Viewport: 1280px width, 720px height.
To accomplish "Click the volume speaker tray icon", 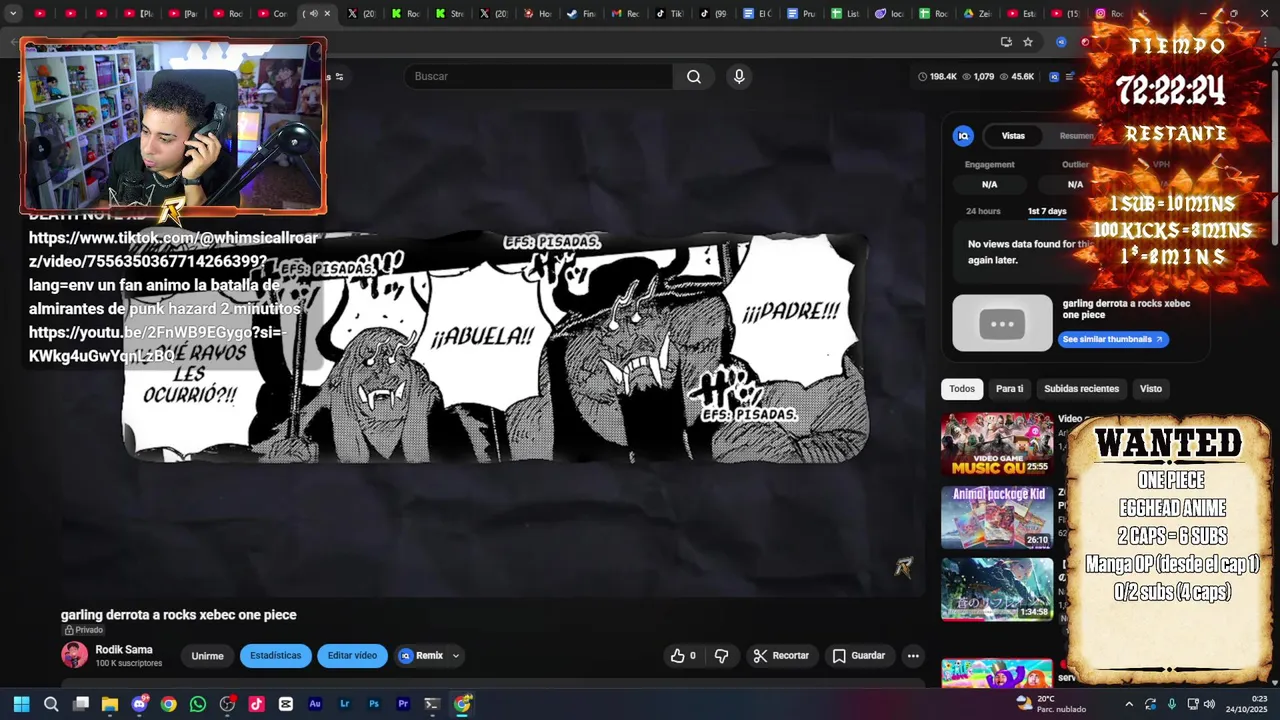I will 1209,704.
